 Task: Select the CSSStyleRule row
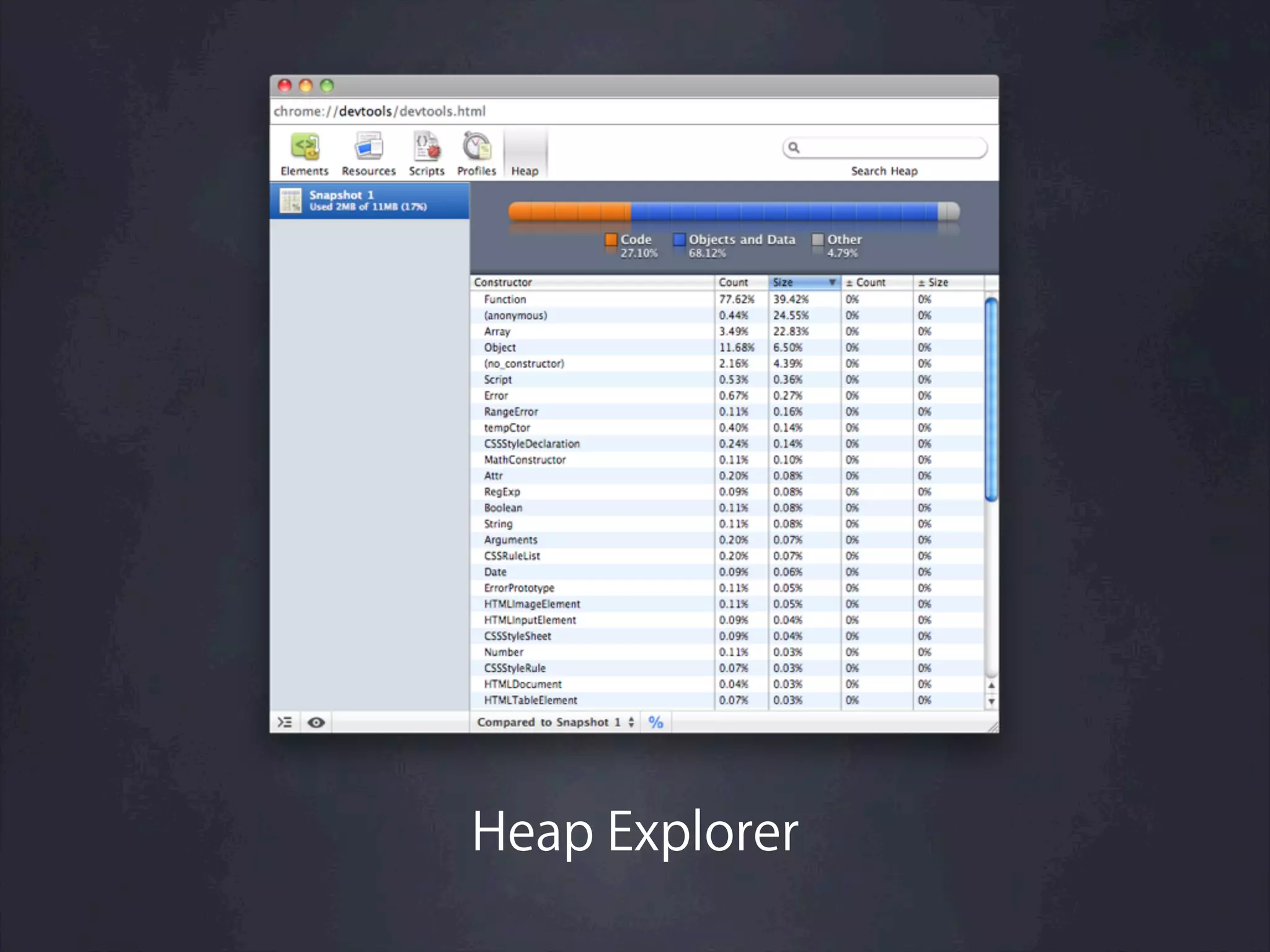(x=727, y=669)
